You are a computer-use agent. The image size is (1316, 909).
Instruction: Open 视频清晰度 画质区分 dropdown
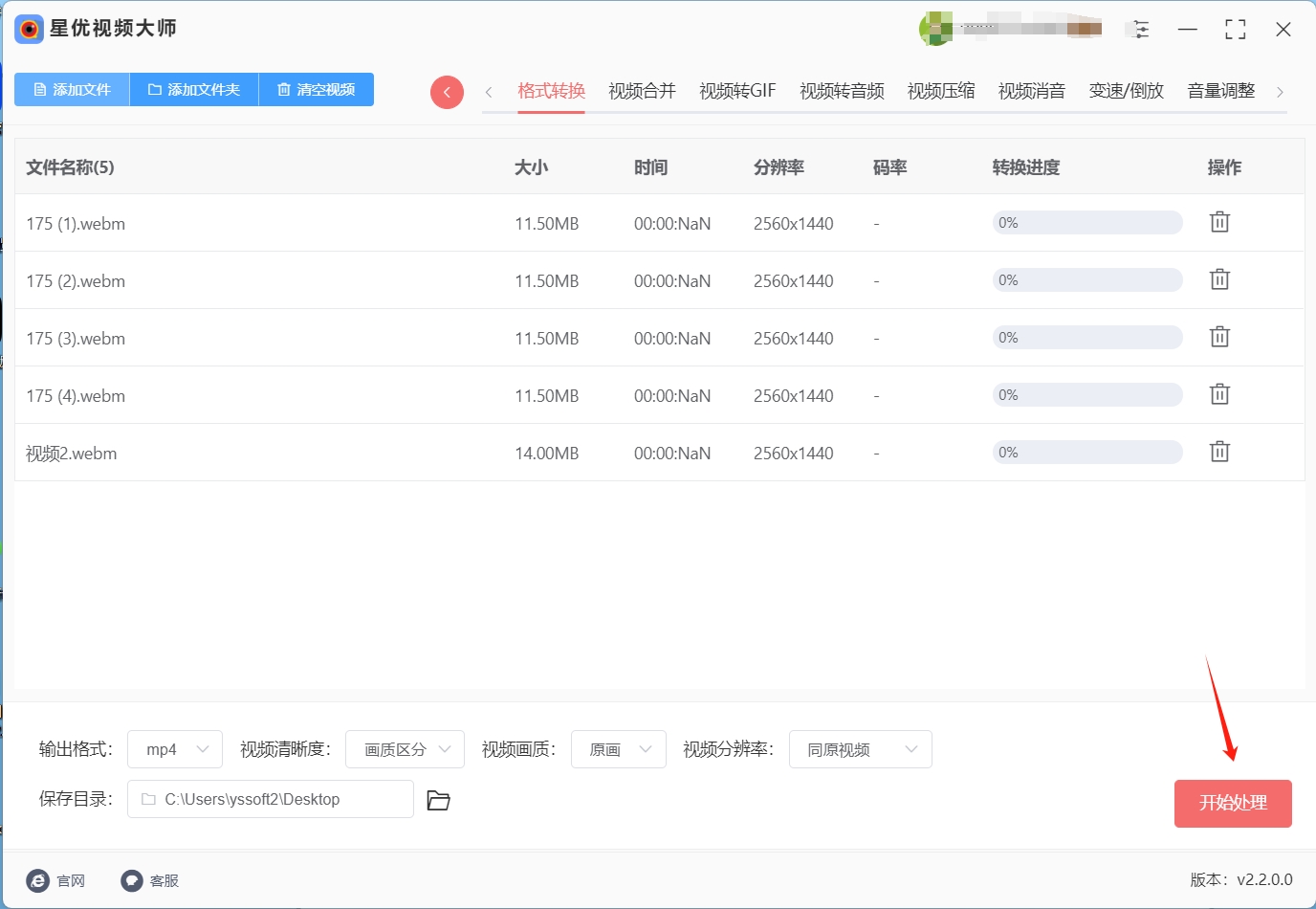(405, 749)
